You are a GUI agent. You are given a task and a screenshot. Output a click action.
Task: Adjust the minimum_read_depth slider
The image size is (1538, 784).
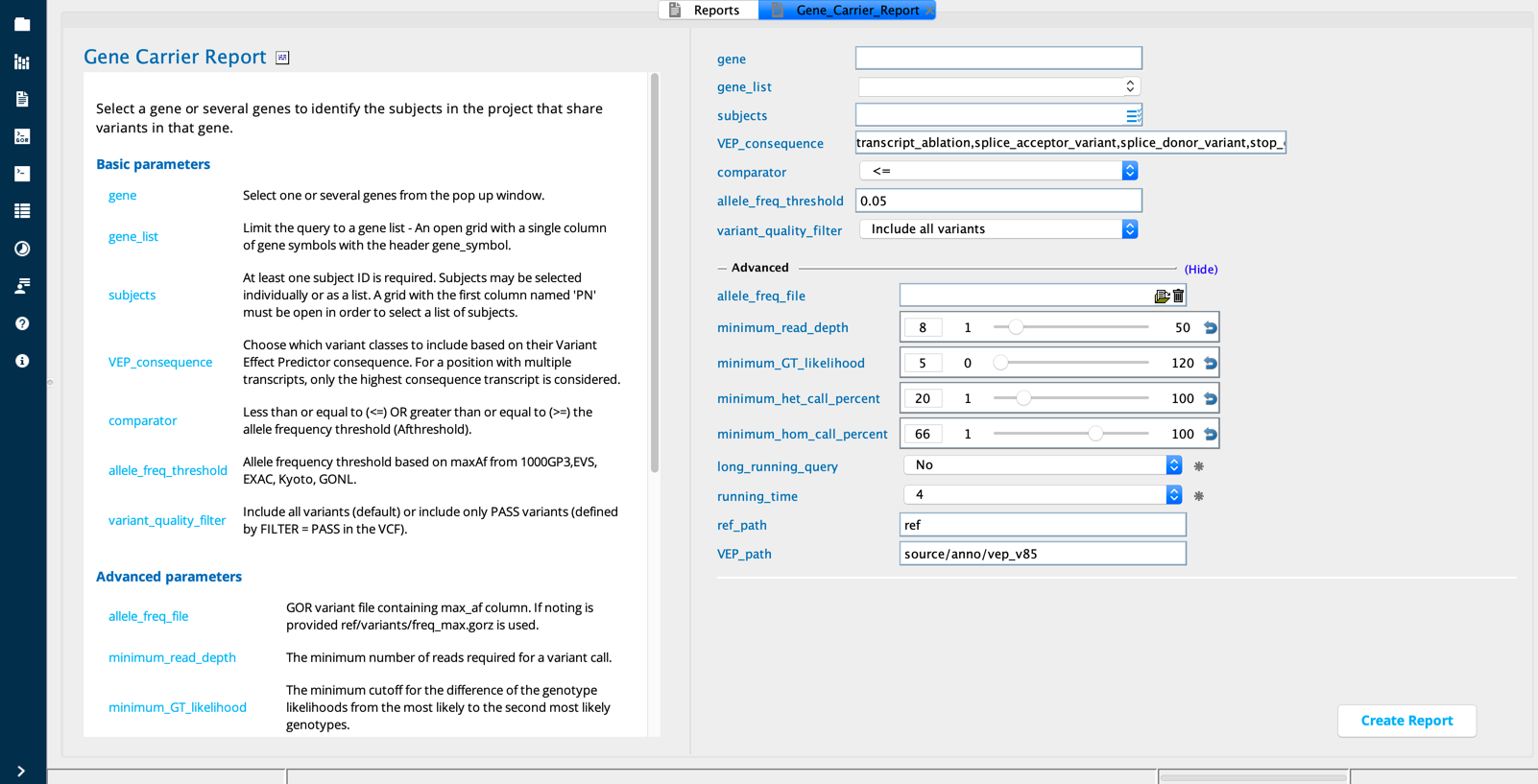point(1070,328)
